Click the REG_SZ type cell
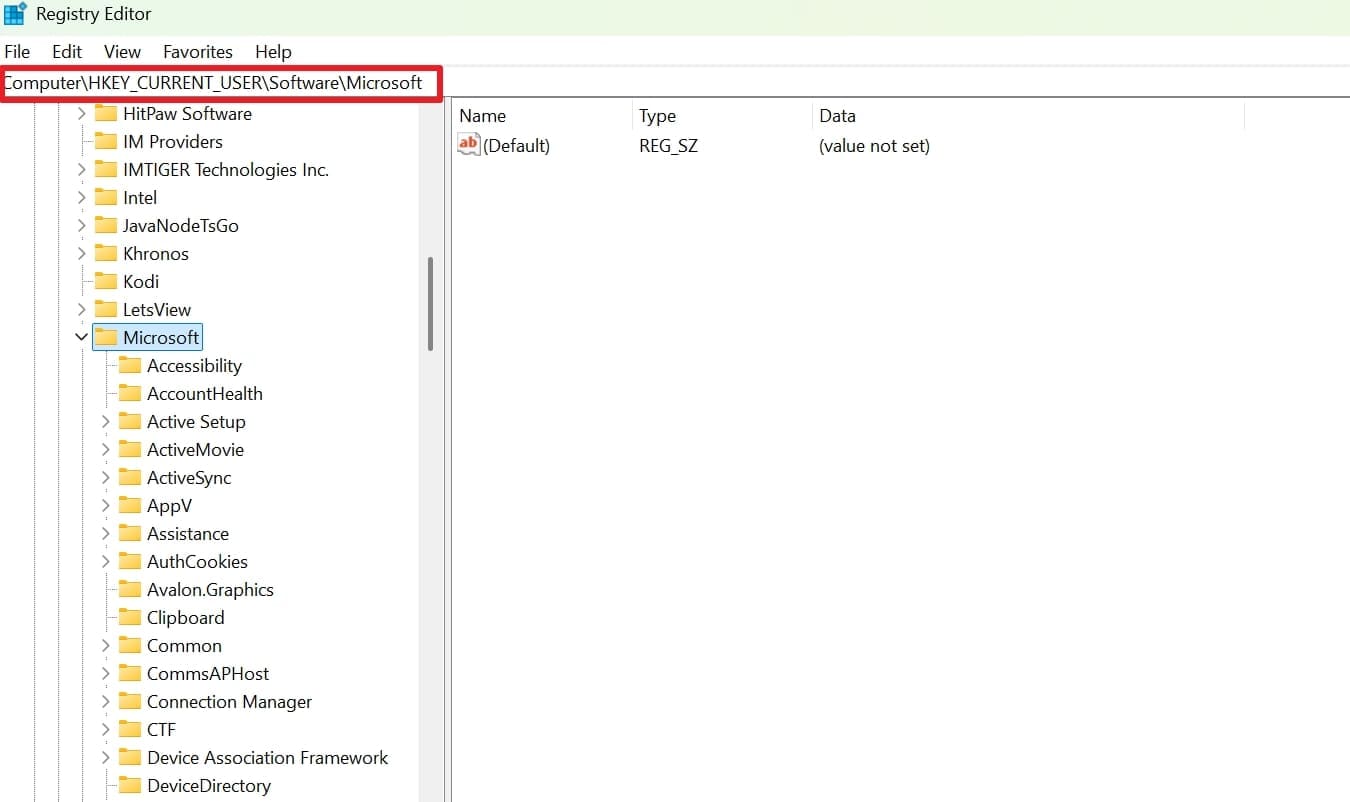 [669, 145]
